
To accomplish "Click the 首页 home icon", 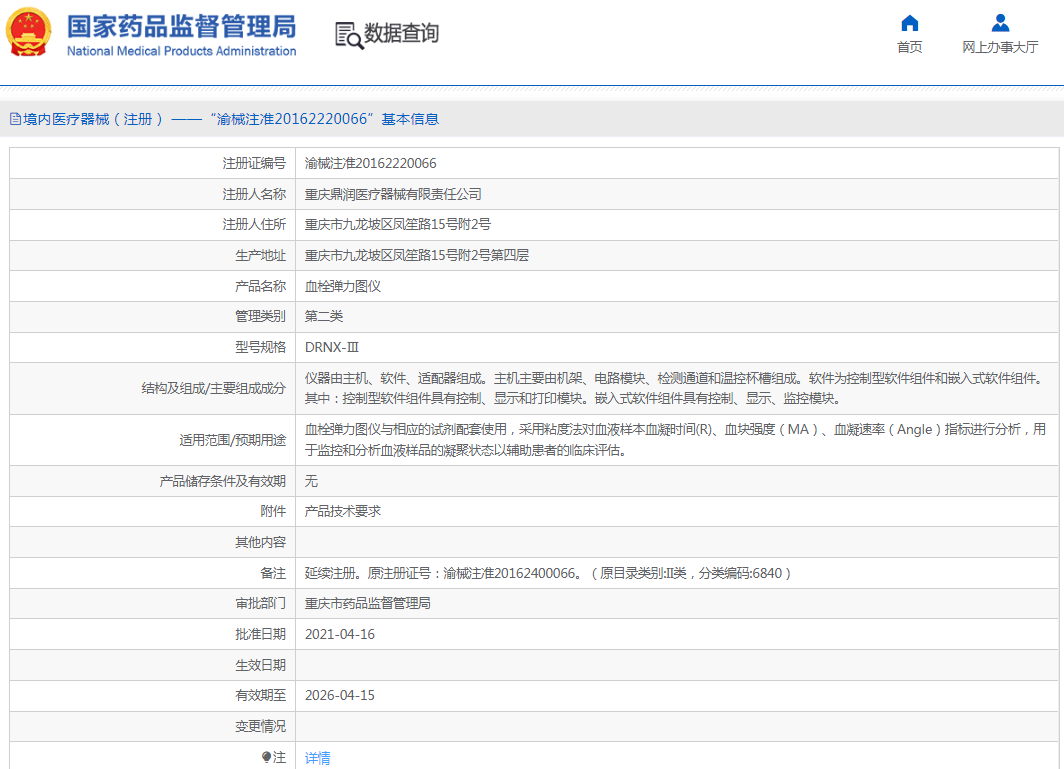I will (x=909, y=23).
